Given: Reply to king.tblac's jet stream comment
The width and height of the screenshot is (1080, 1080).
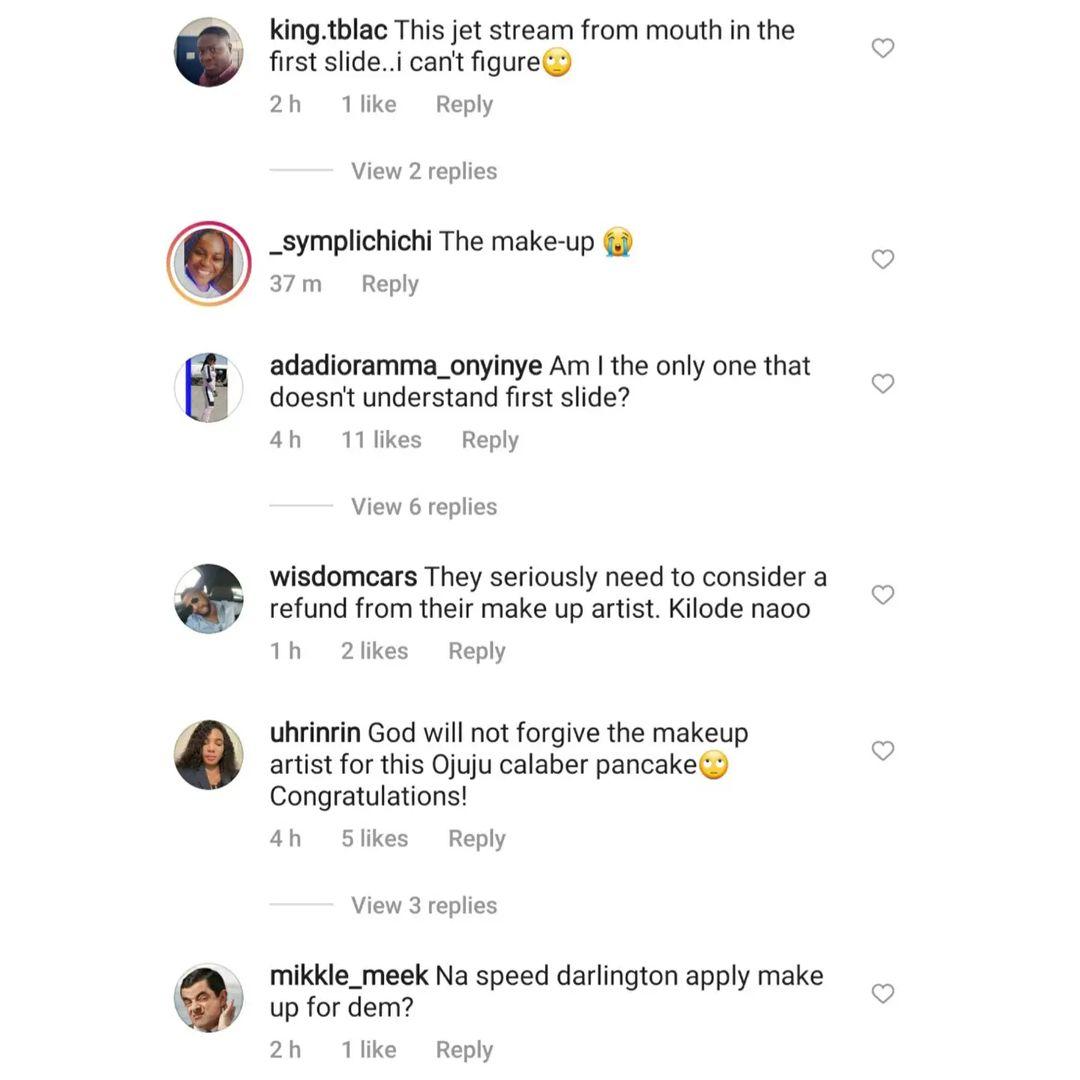Looking at the screenshot, I should (x=464, y=104).
